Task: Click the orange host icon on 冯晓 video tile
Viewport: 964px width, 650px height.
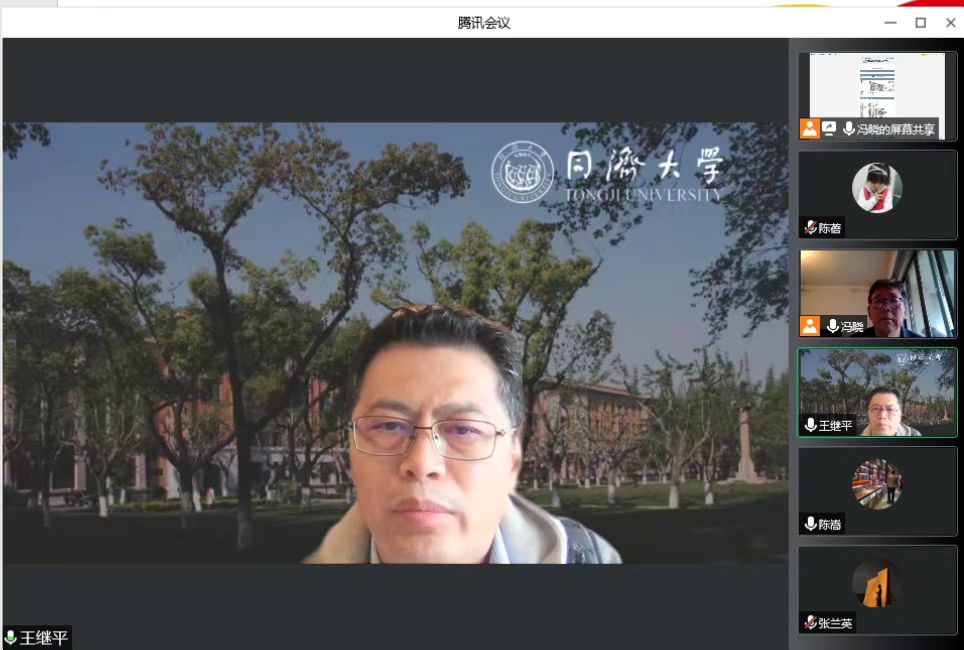Action: click(x=809, y=326)
